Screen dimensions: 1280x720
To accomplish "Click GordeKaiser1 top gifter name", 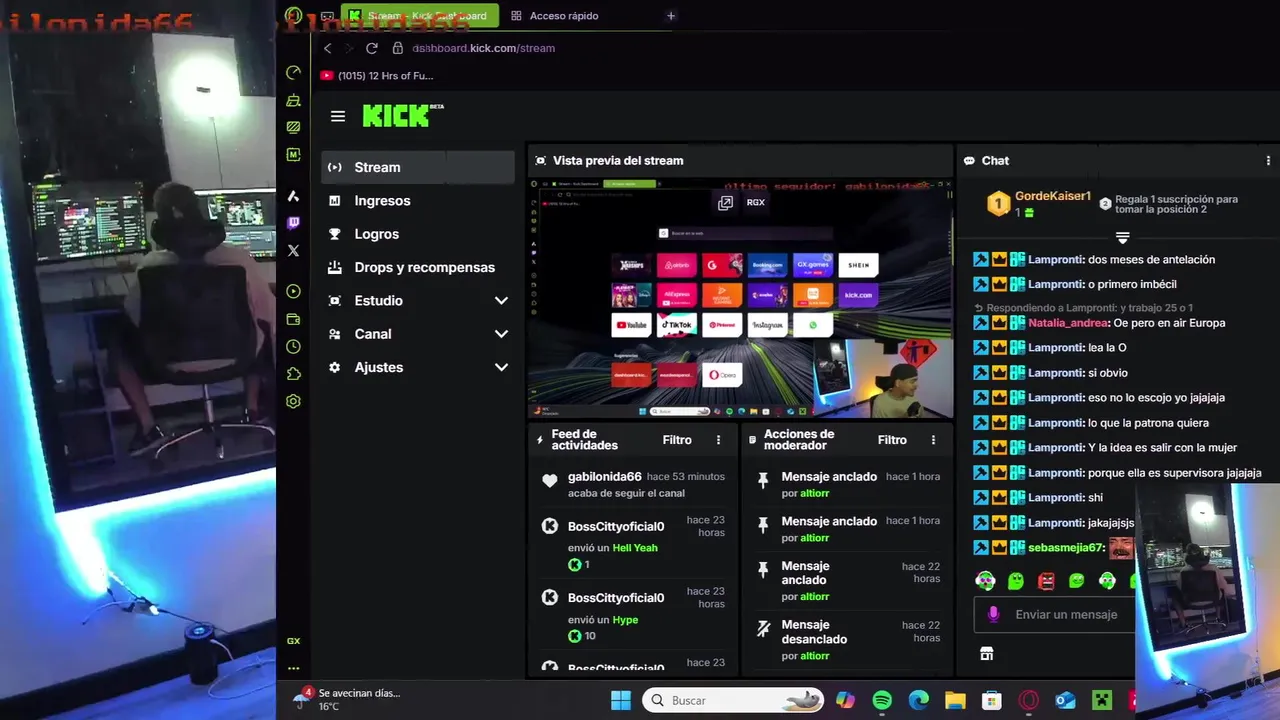I will tap(1052, 196).
